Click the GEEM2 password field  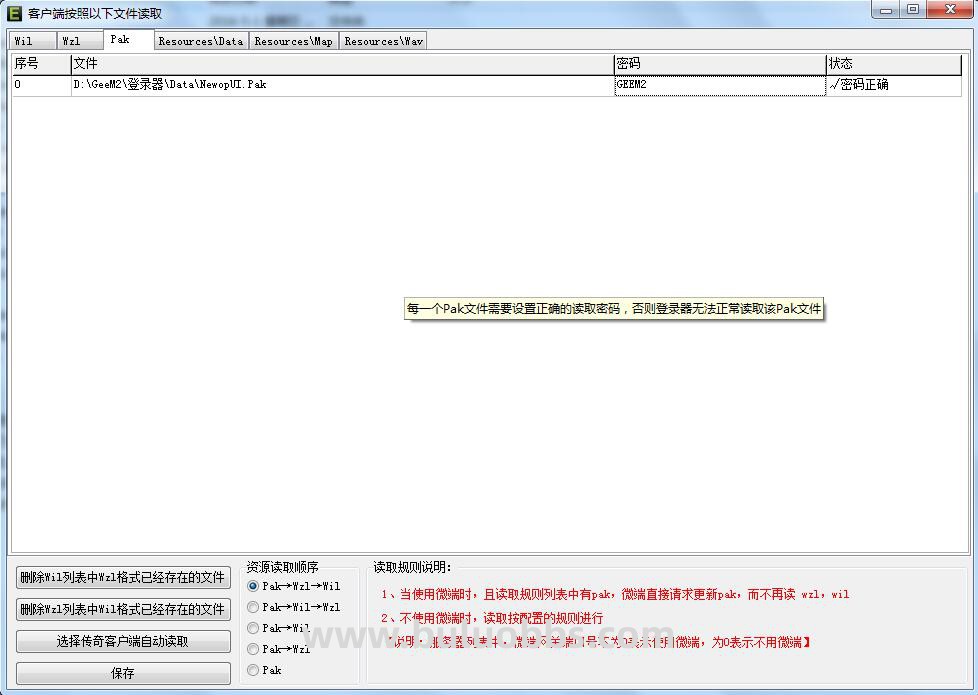pyautogui.click(x=720, y=85)
